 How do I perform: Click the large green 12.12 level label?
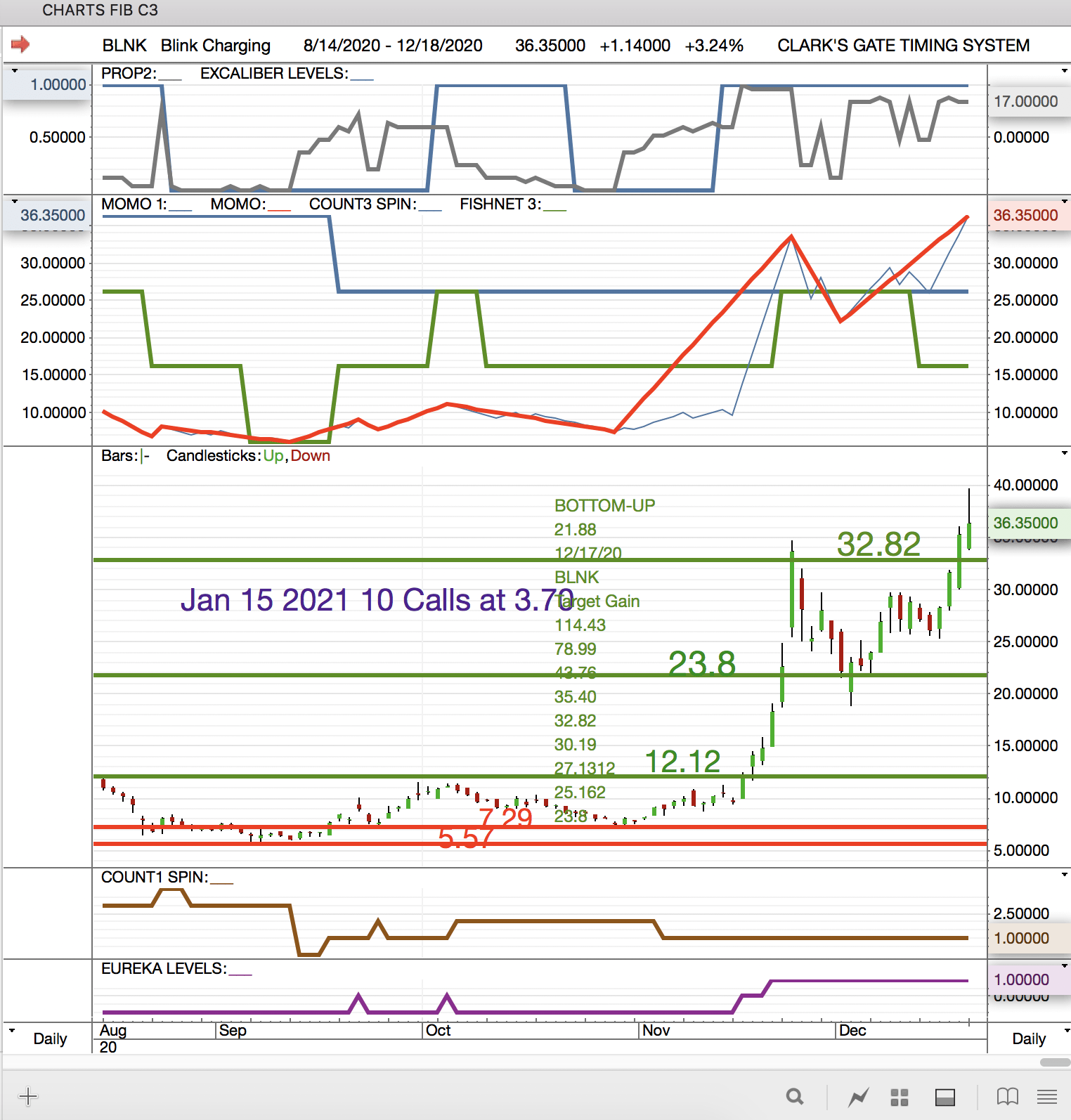pos(682,762)
